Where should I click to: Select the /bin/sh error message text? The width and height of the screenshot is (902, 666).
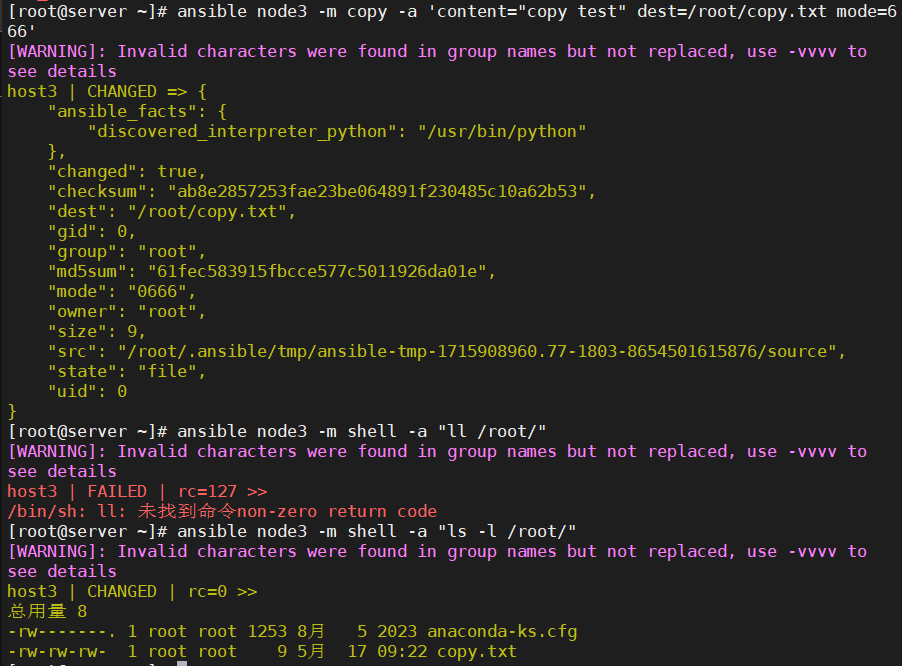(x=220, y=511)
